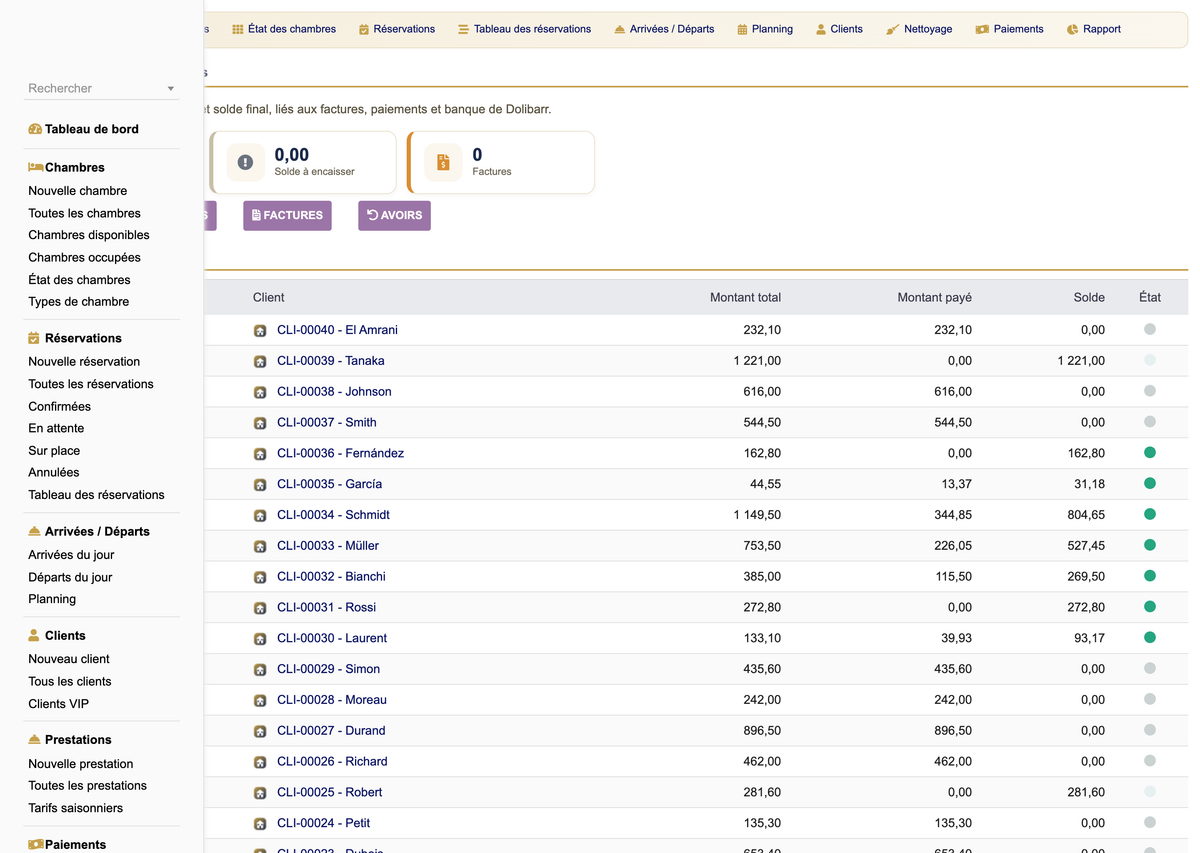Click the AVOIRS button

(394, 215)
